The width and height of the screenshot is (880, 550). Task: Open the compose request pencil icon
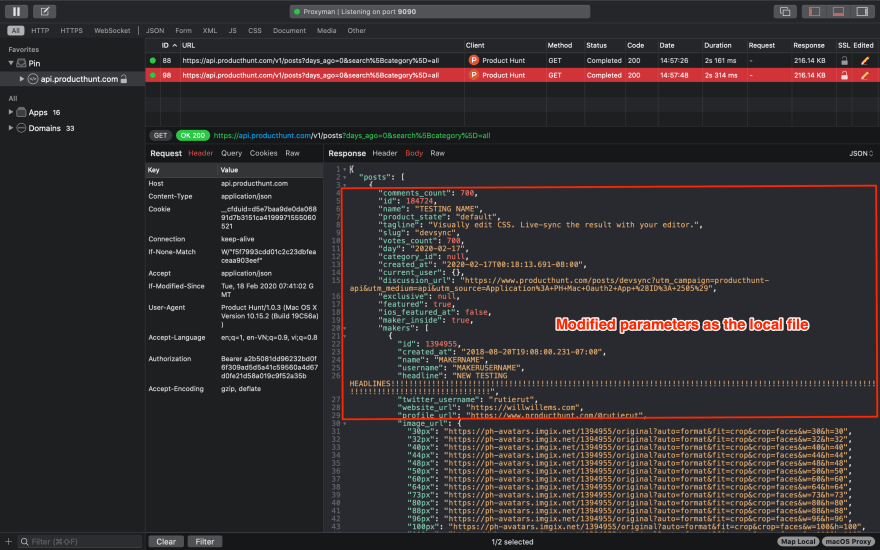(44, 11)
